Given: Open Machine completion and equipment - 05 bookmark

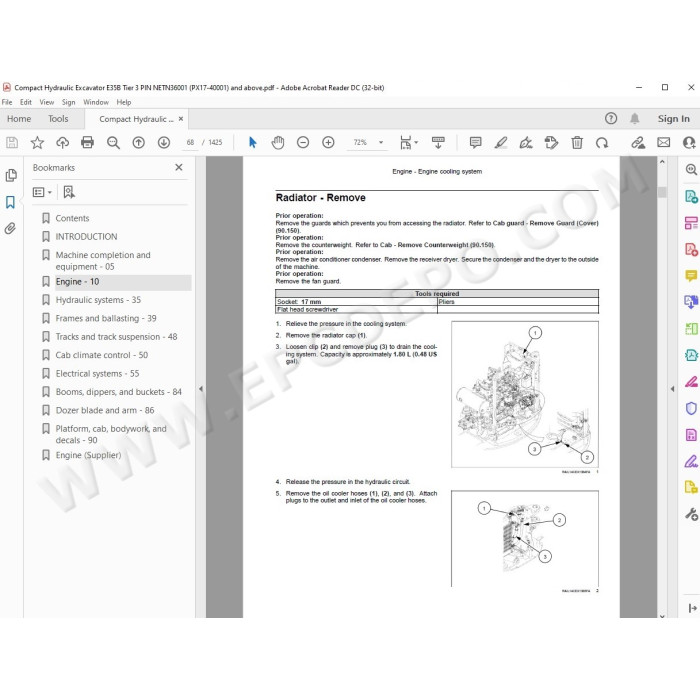Looking at the screenshot, I should [103, 261].
